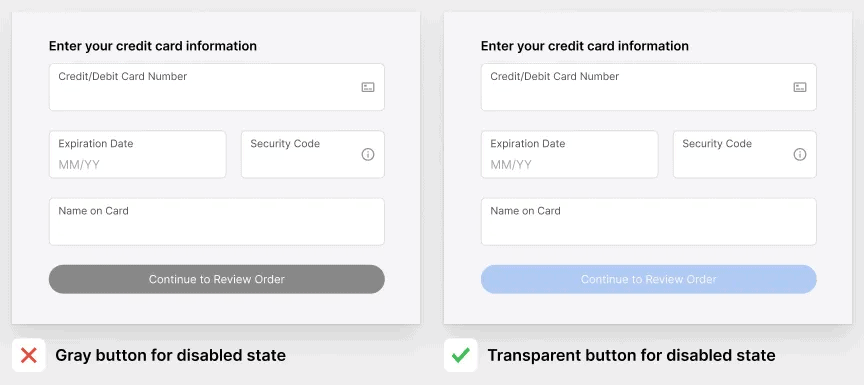Viewport: 864px width, 385px height.
Task: Click Security Code info icon above the blue button
Action: point(800,155)
